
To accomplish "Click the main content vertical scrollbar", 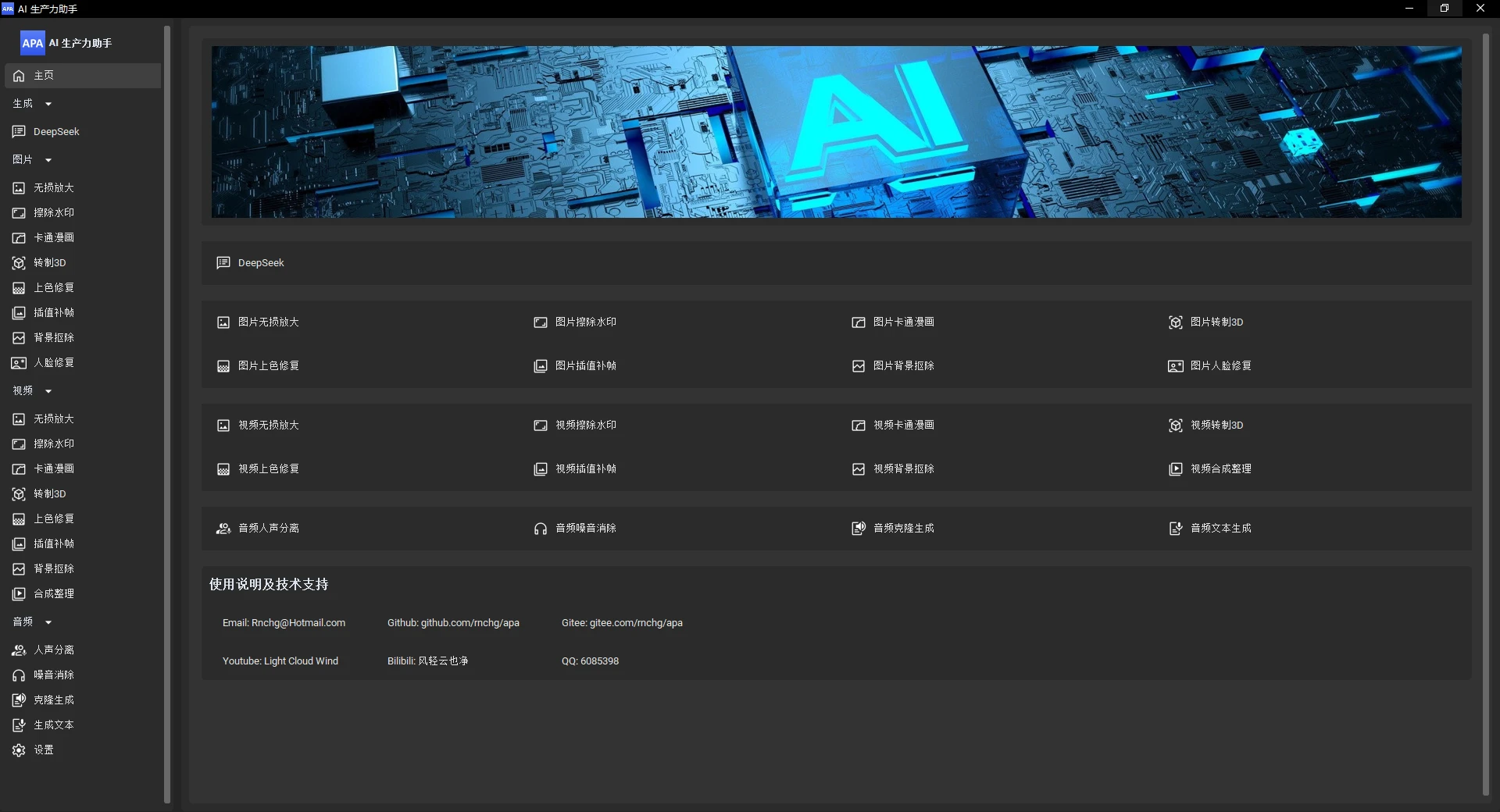I will click(1485, 414).
